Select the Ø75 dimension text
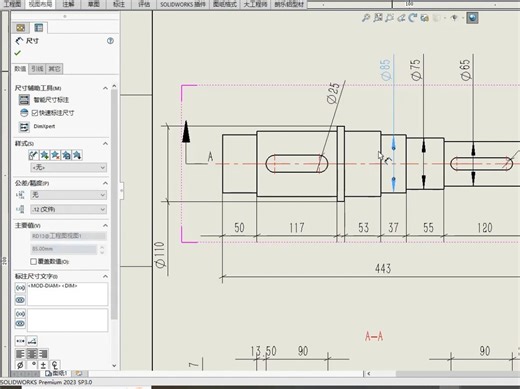Image resolution: width=520 pixels, height=389 pixels. (416, 70)
